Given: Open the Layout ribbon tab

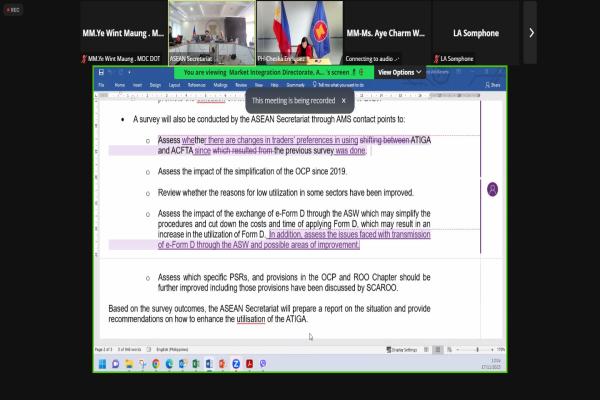Looking at the screenshot, I should (174, 85).
